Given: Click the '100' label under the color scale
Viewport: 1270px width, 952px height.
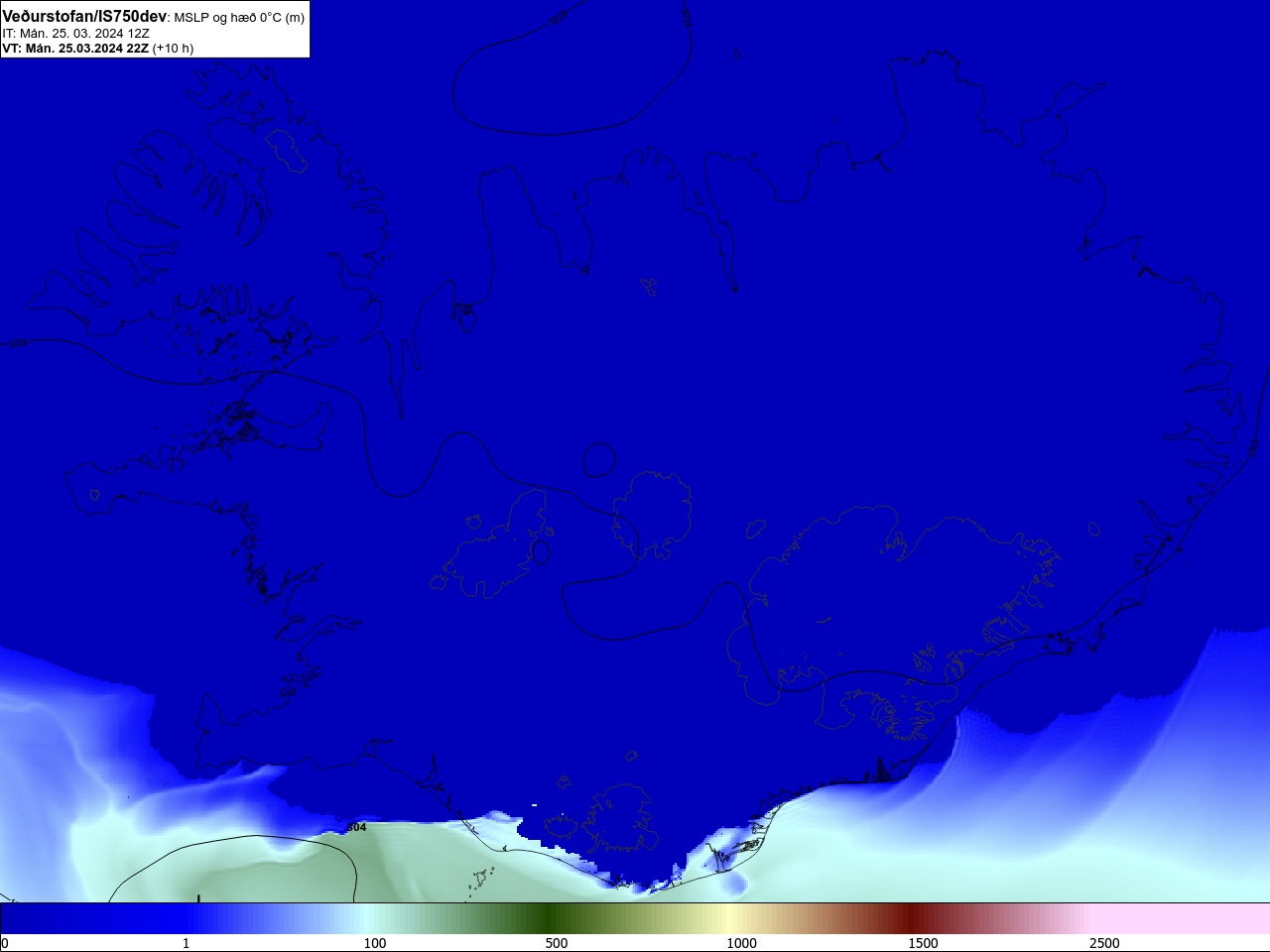Looking at the screenshot, I should click(x=375, y=943).
